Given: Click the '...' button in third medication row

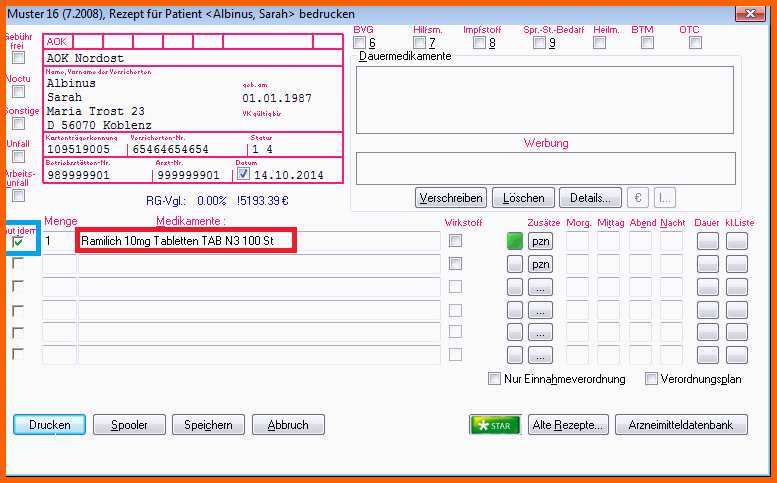Looking at the screenshot, I should tap(540, 287).
